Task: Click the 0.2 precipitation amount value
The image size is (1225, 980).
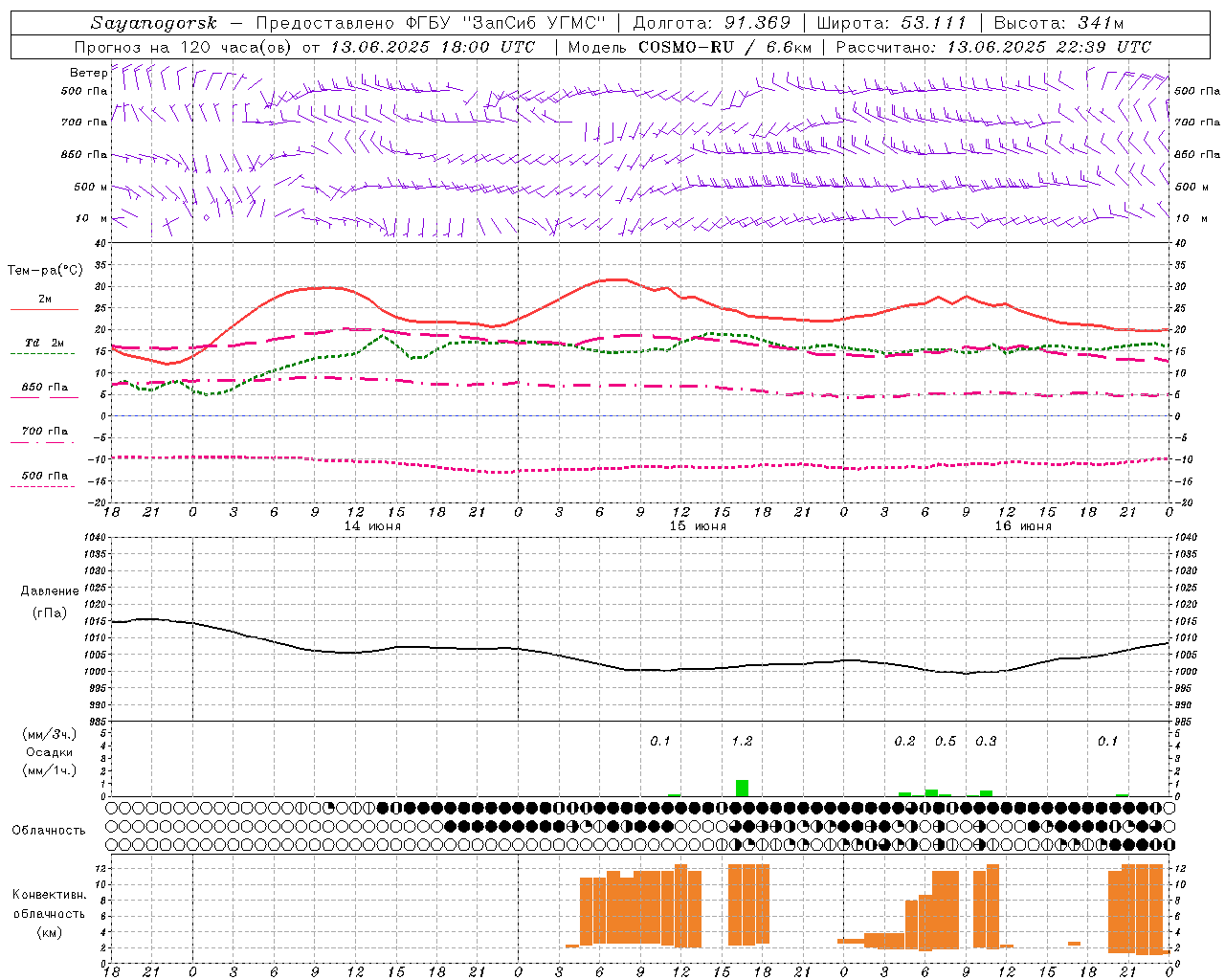Action: (904, 742)
